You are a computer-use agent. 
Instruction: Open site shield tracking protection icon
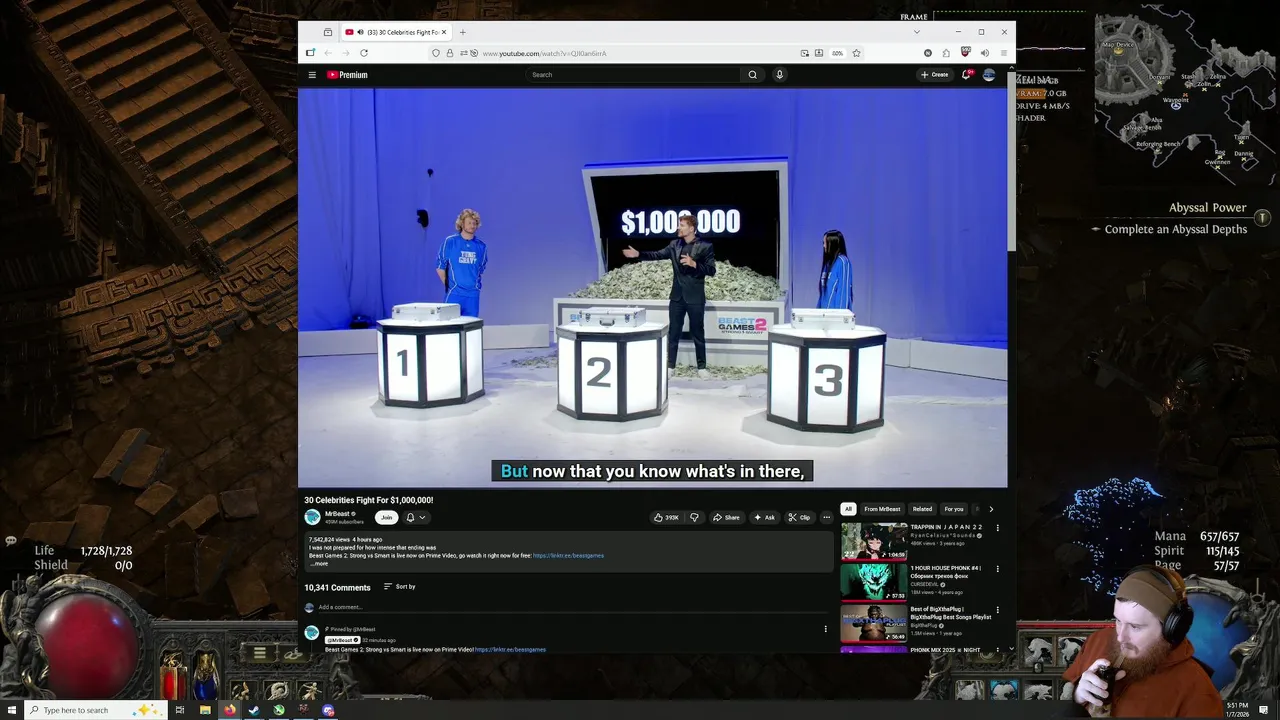[x=436, y=53]
